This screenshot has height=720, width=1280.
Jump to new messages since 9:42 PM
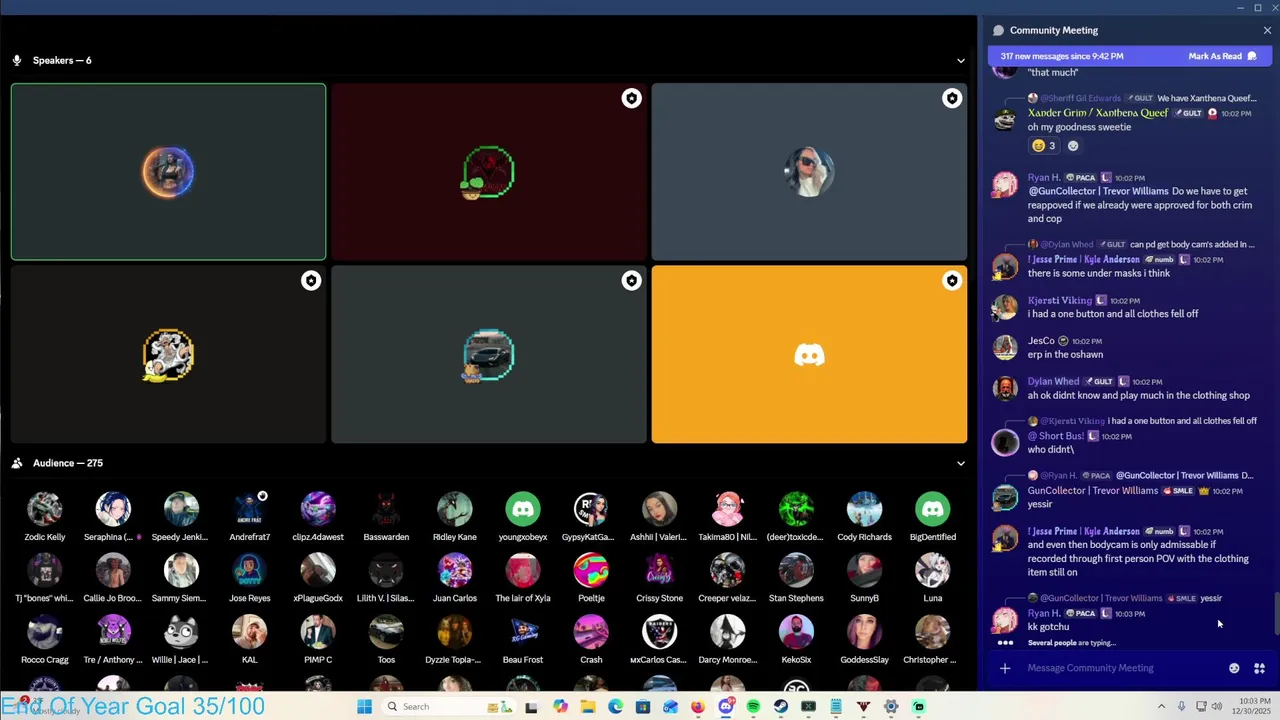coord(1062,56)
